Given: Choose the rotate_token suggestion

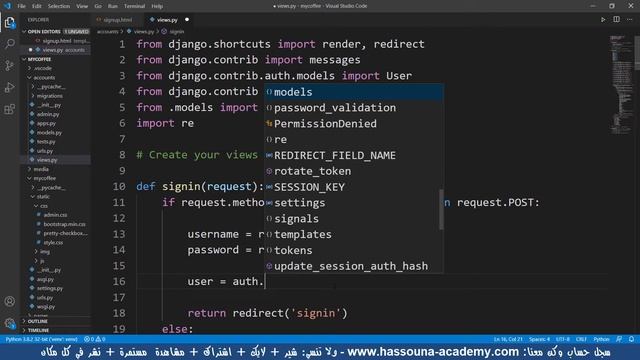Looking at the screenshot, I should [x=354, y=171].
